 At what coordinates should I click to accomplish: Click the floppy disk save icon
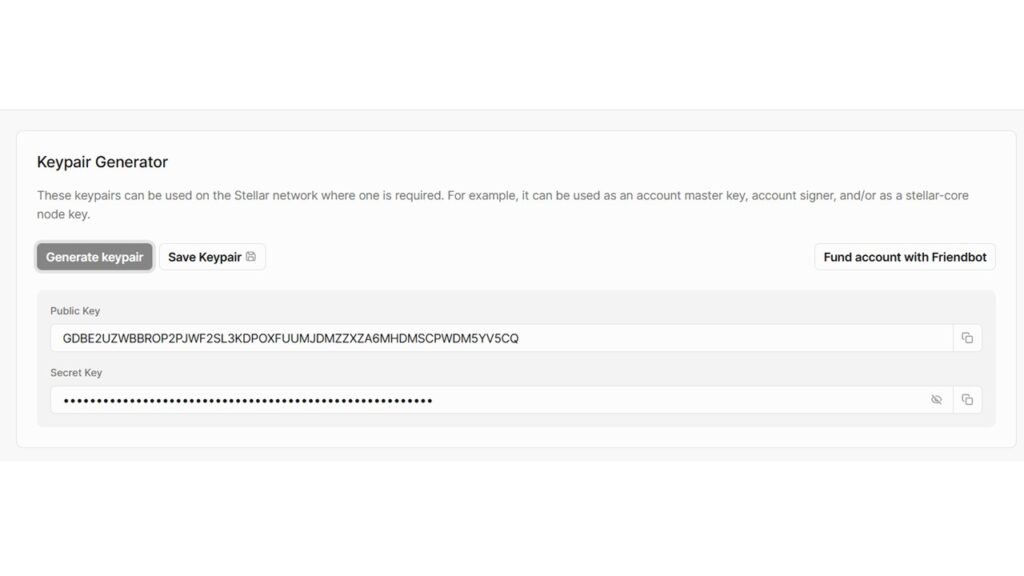click(x=251, y=257)
